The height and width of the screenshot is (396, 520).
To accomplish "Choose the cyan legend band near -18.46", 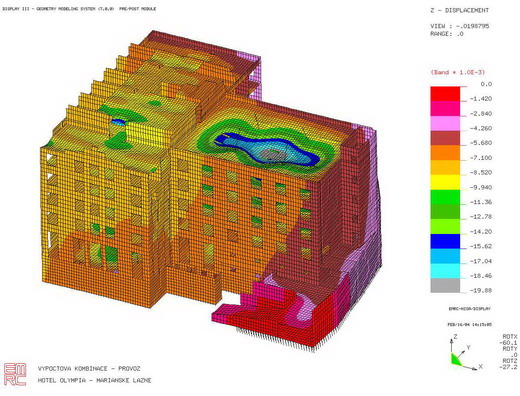I will (445, 271).
